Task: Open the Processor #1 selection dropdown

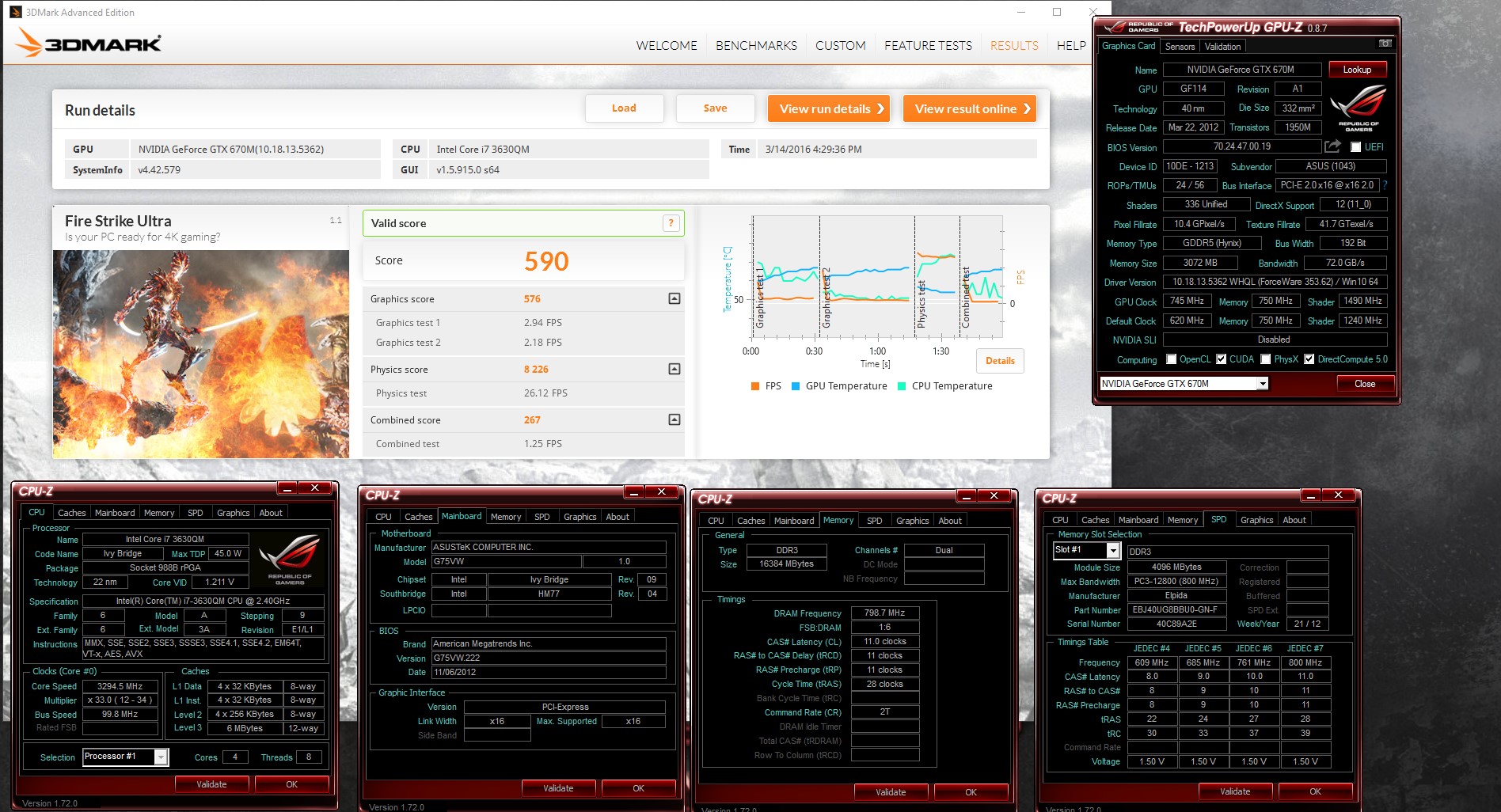Action: (161, 757)
